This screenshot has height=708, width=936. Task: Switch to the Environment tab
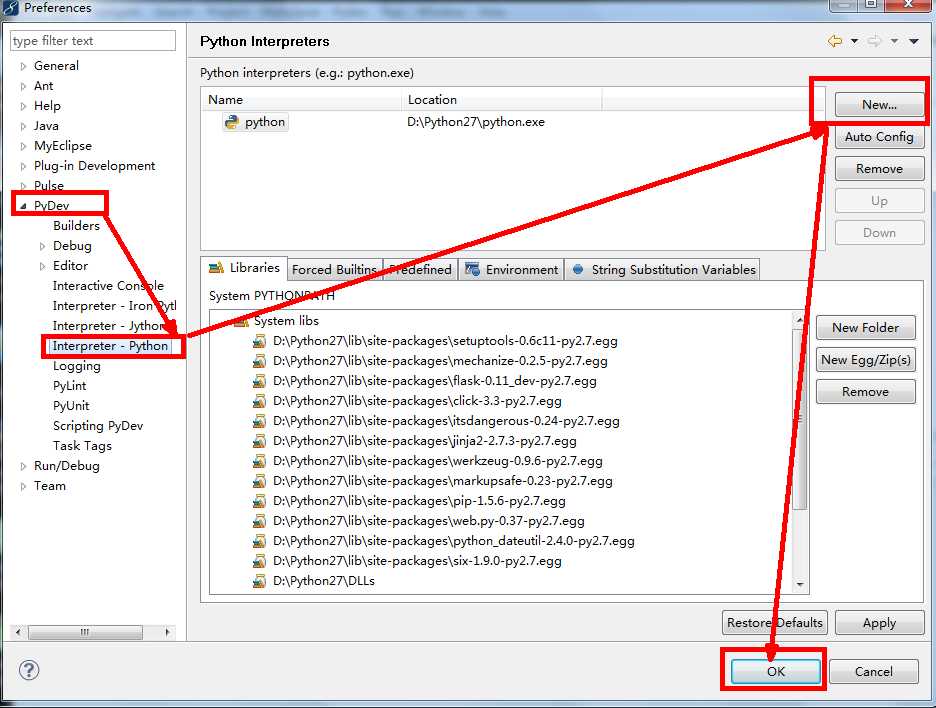click(512, 270)
